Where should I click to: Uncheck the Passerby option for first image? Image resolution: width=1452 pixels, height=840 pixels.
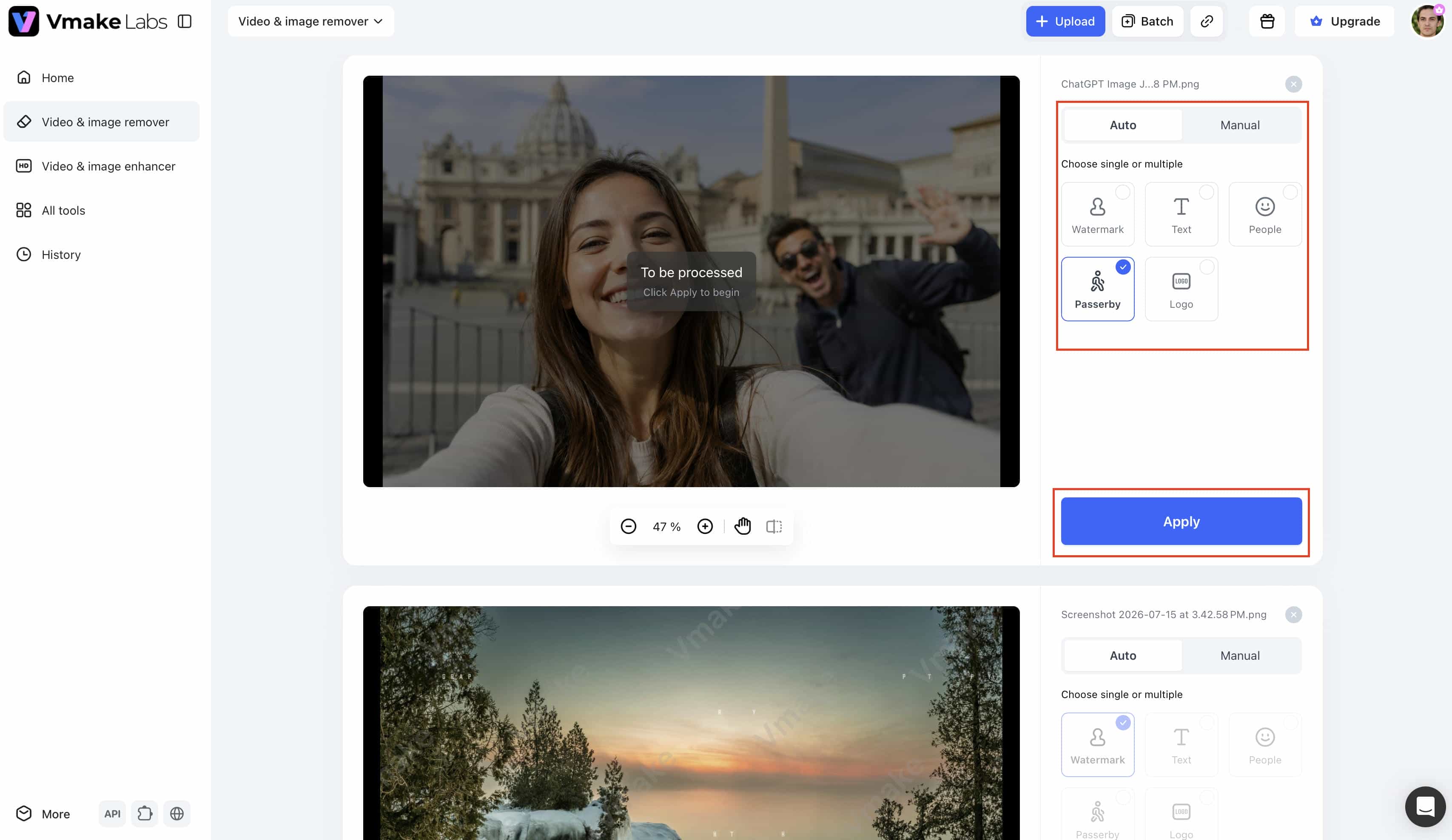point(1097,289)
